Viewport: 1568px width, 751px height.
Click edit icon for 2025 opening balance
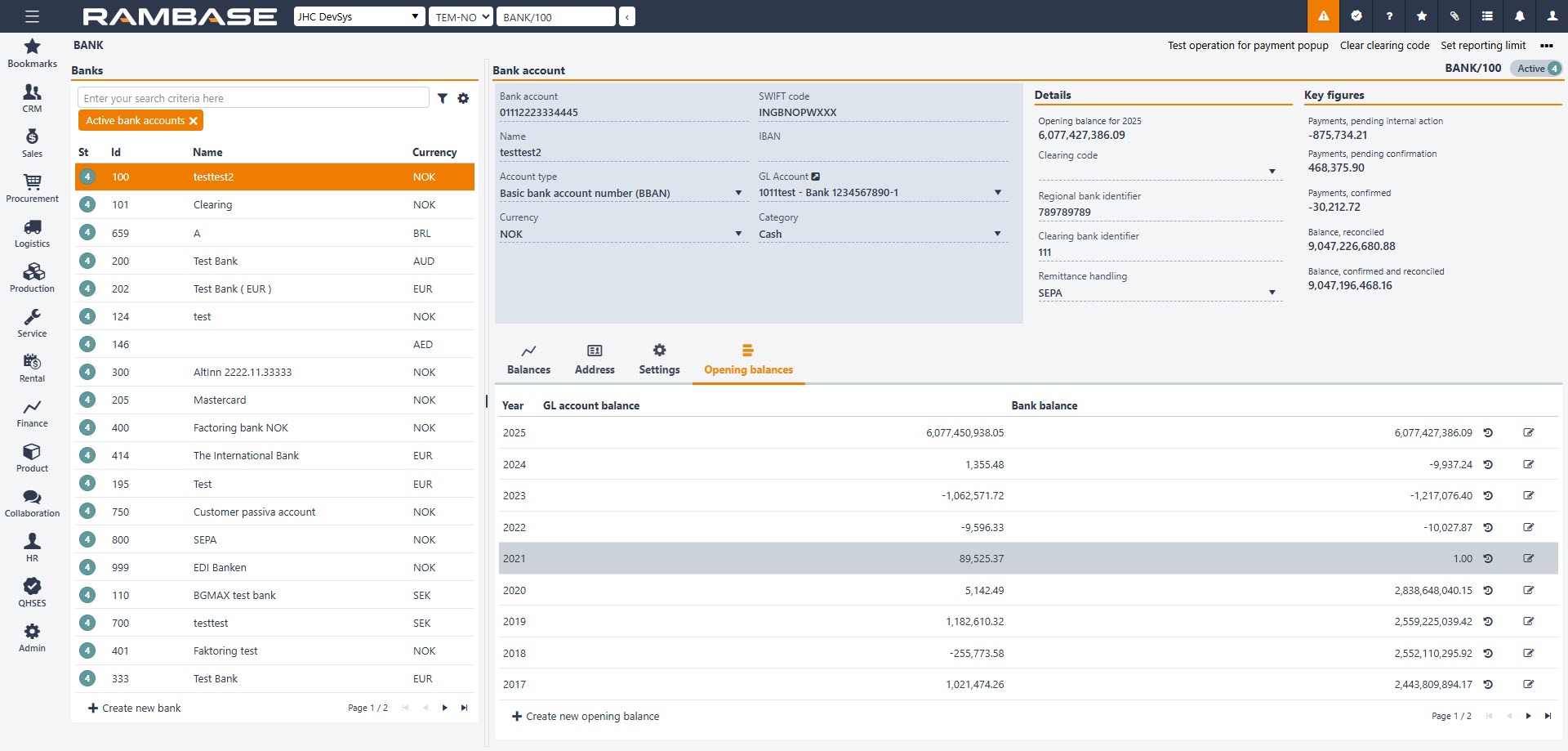tap(1528, 433)
